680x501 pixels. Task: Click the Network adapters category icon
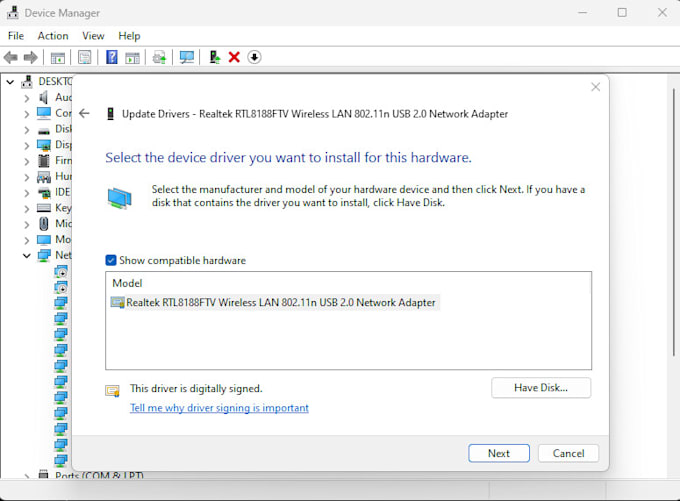coord(44,255)
